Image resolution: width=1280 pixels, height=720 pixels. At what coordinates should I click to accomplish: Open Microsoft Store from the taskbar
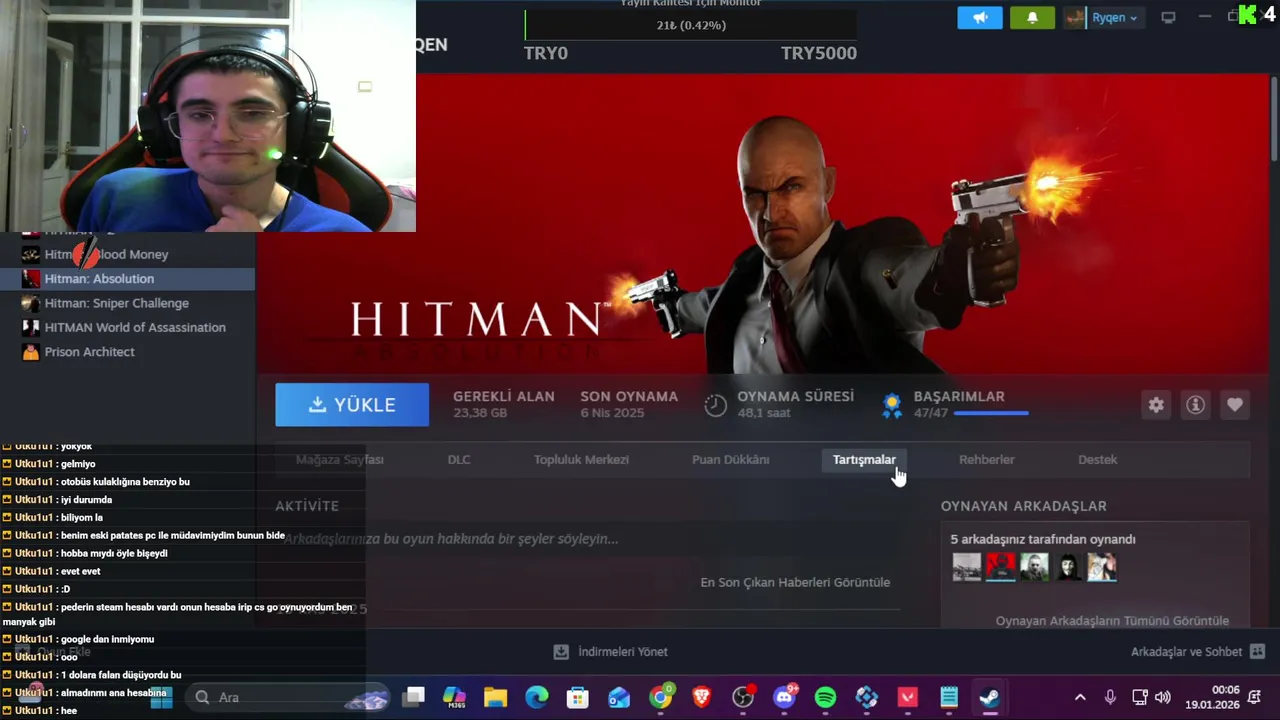click(578, 697)
